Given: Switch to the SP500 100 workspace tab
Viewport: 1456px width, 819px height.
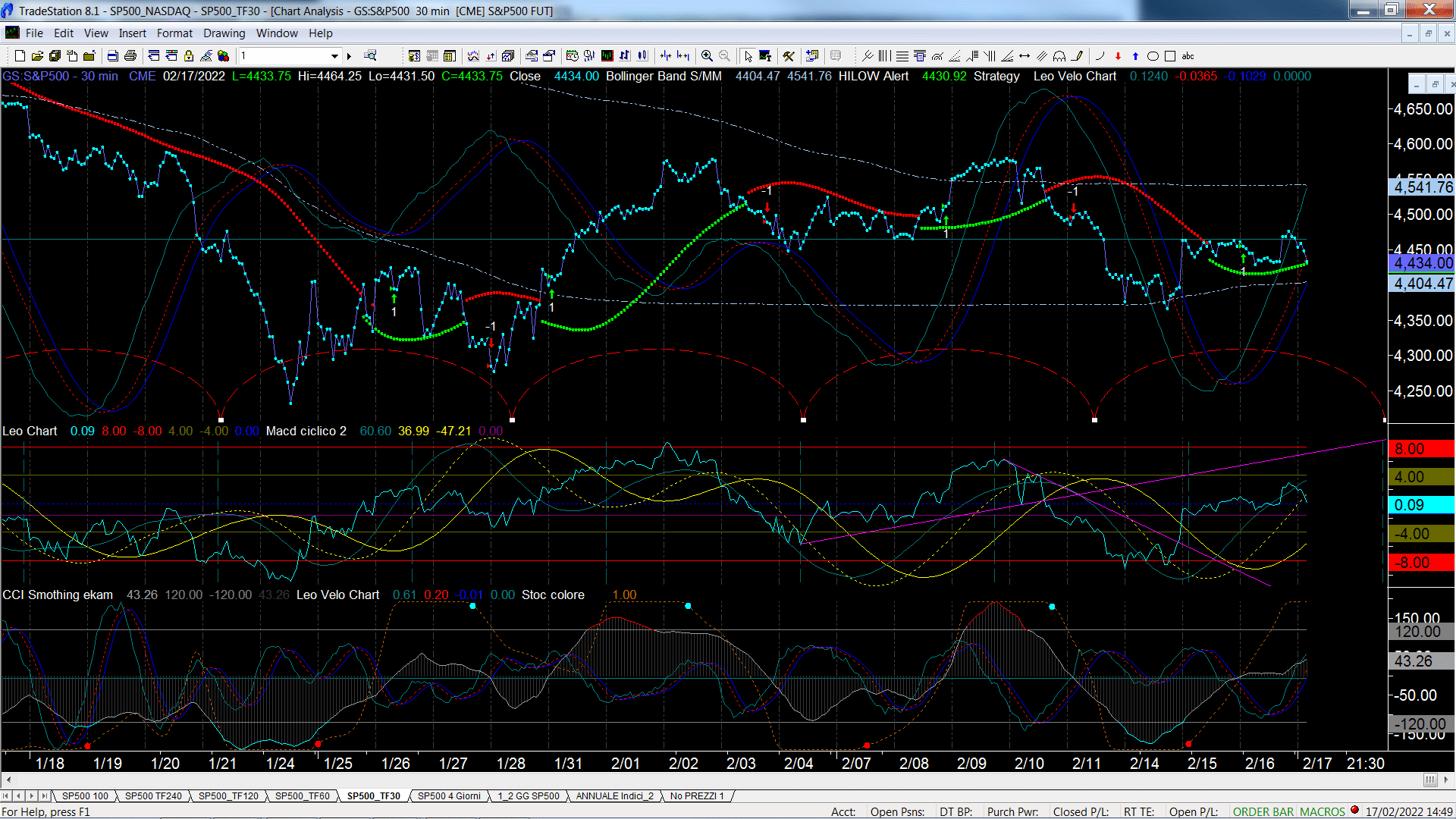Looking at the screenshot, I should point(85,795).
